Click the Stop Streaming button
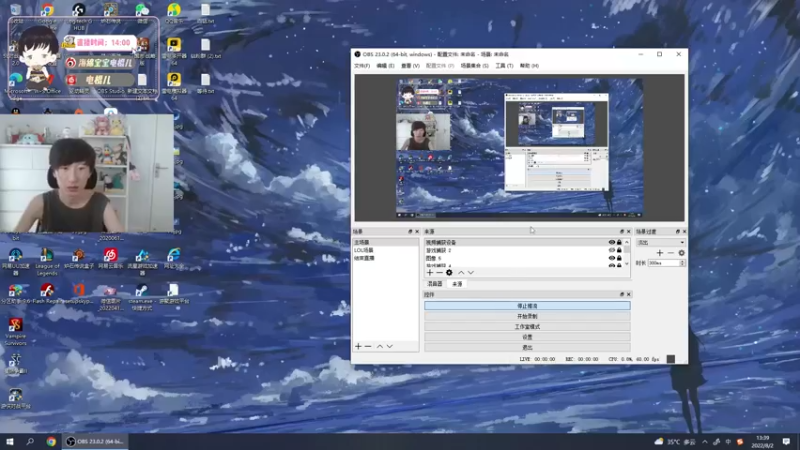This screenshot has width=800, height=450. click(527, 306)
